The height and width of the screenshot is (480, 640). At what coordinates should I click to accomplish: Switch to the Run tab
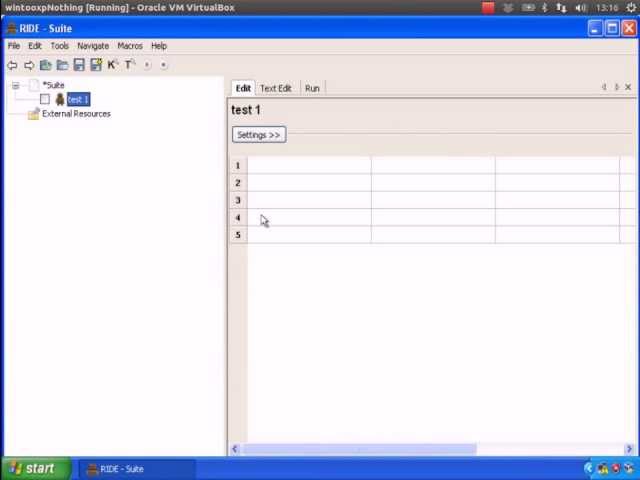click(312, 88)
